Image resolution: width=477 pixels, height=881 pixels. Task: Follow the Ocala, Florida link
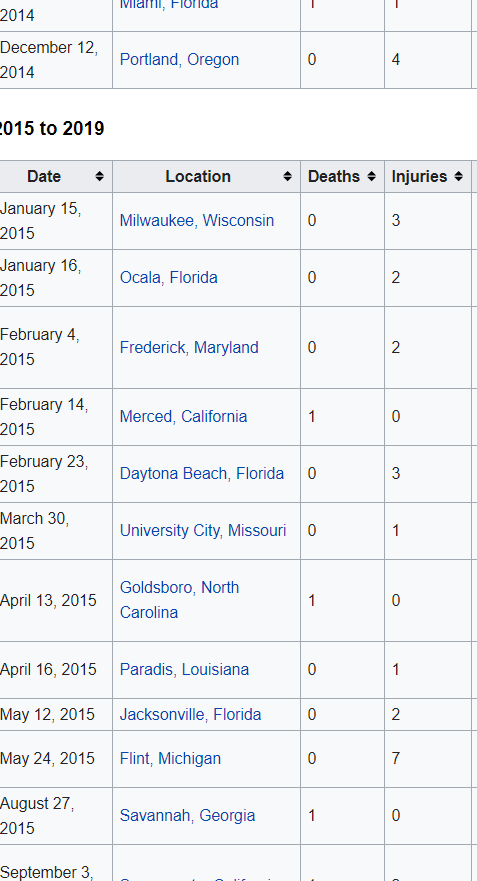coord(169,278)
